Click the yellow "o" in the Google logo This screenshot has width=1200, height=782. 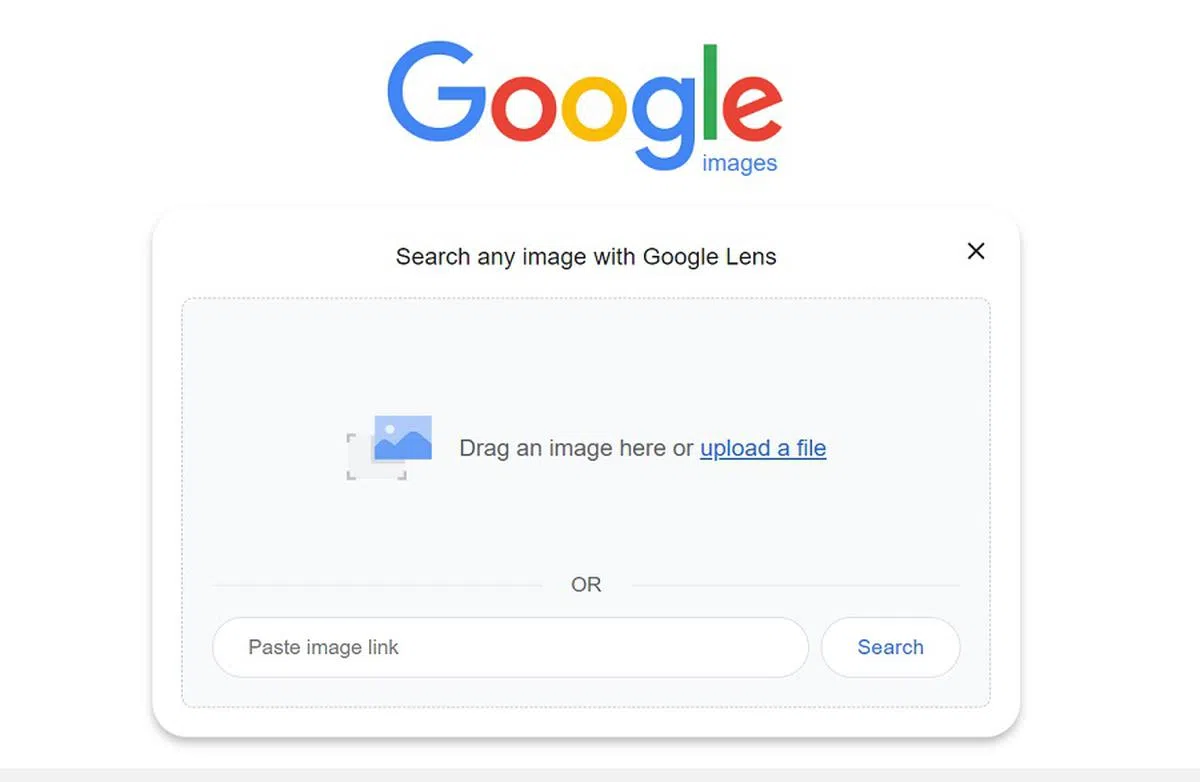click(x=594, y=108)
